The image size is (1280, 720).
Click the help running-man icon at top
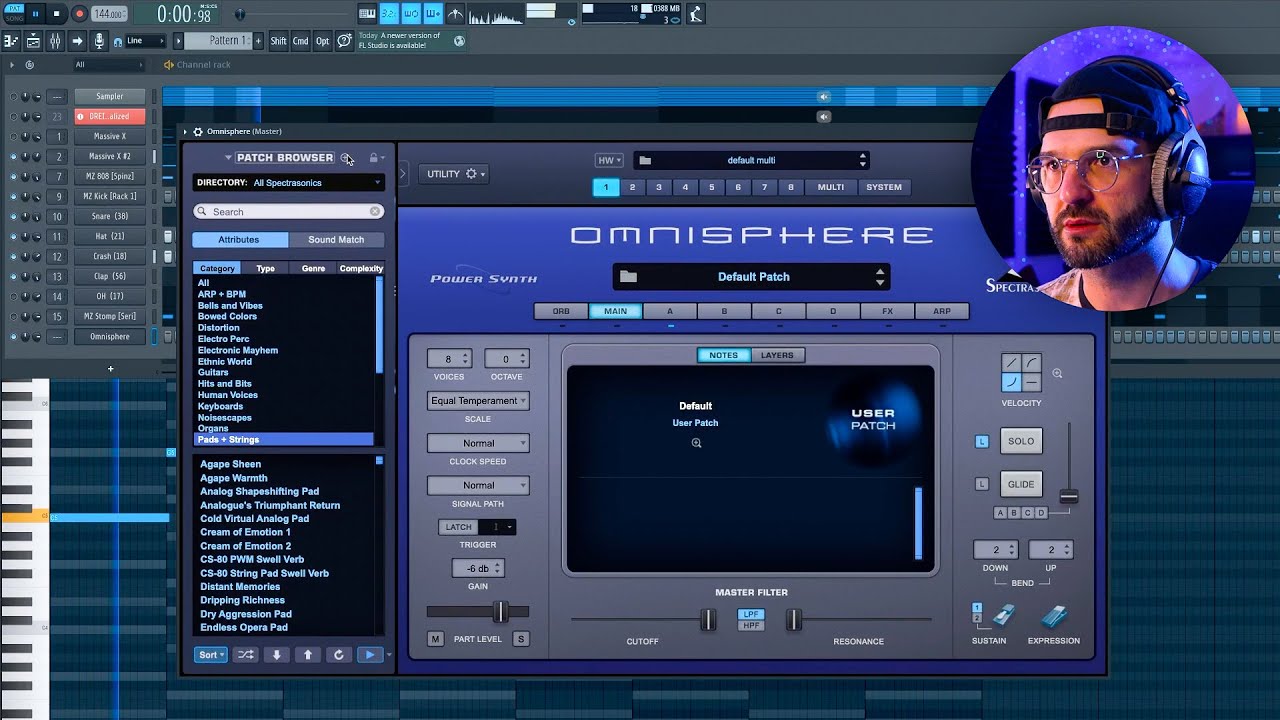pyautogui.click(x=696, y=14)
